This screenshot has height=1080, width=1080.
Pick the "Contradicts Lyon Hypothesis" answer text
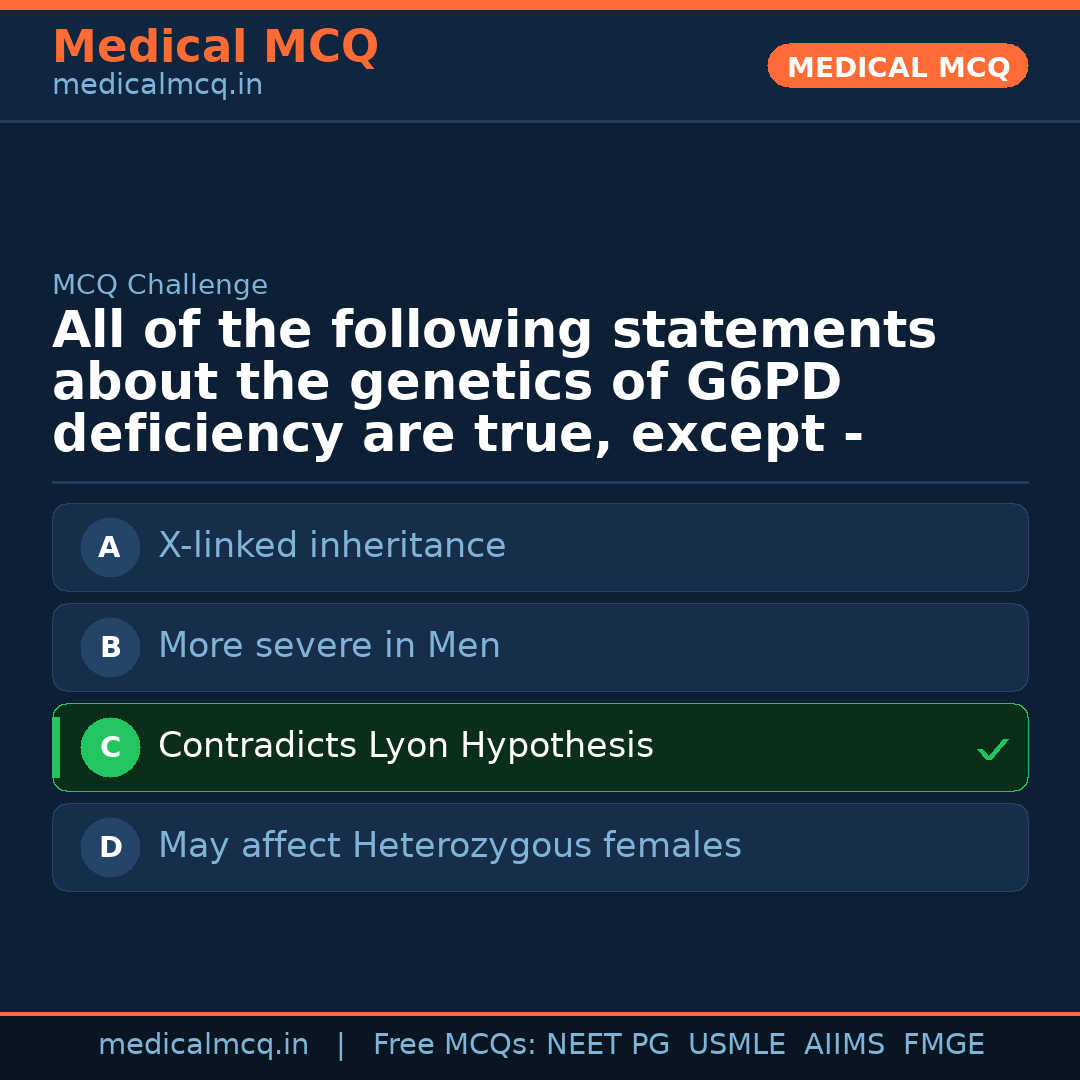(405, 746)
